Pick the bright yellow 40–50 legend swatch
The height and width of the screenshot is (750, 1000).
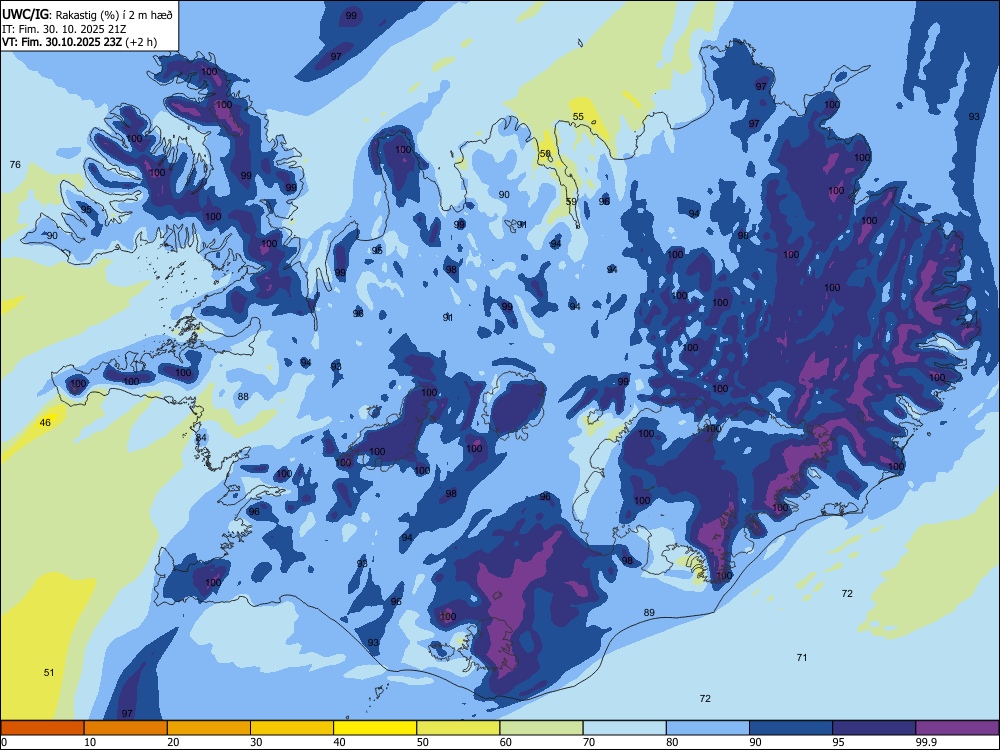[375, 728]
